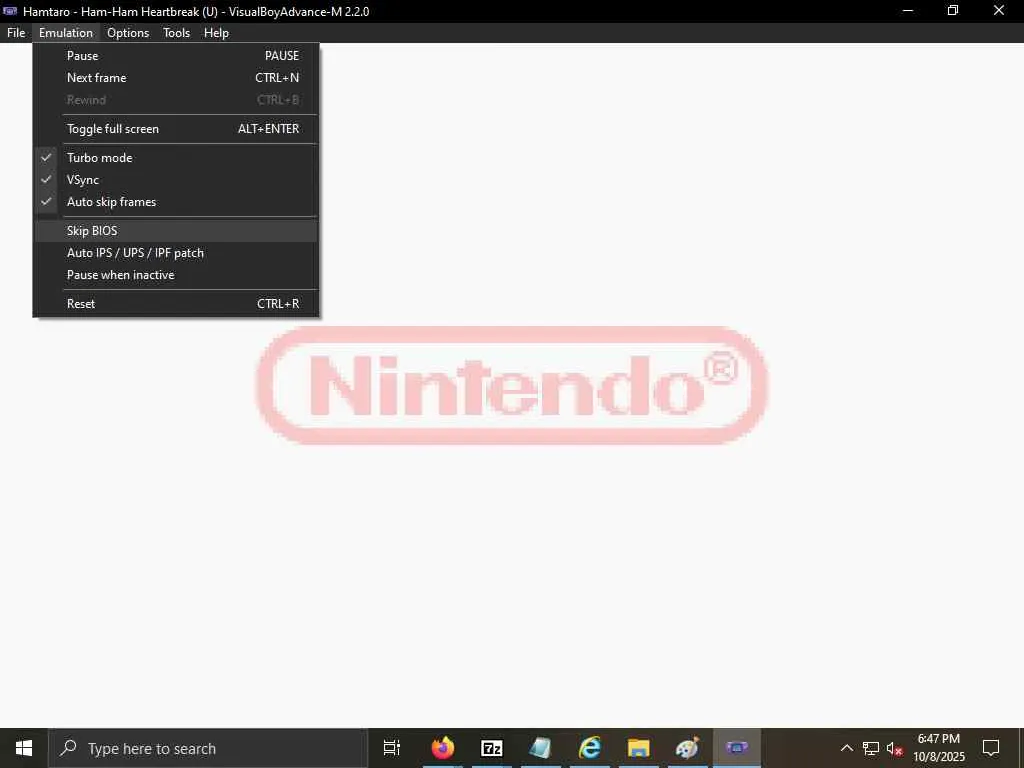Viewport: 1024px width, 768px height.
Task: Restore down the emulator window
Action: 953,11
